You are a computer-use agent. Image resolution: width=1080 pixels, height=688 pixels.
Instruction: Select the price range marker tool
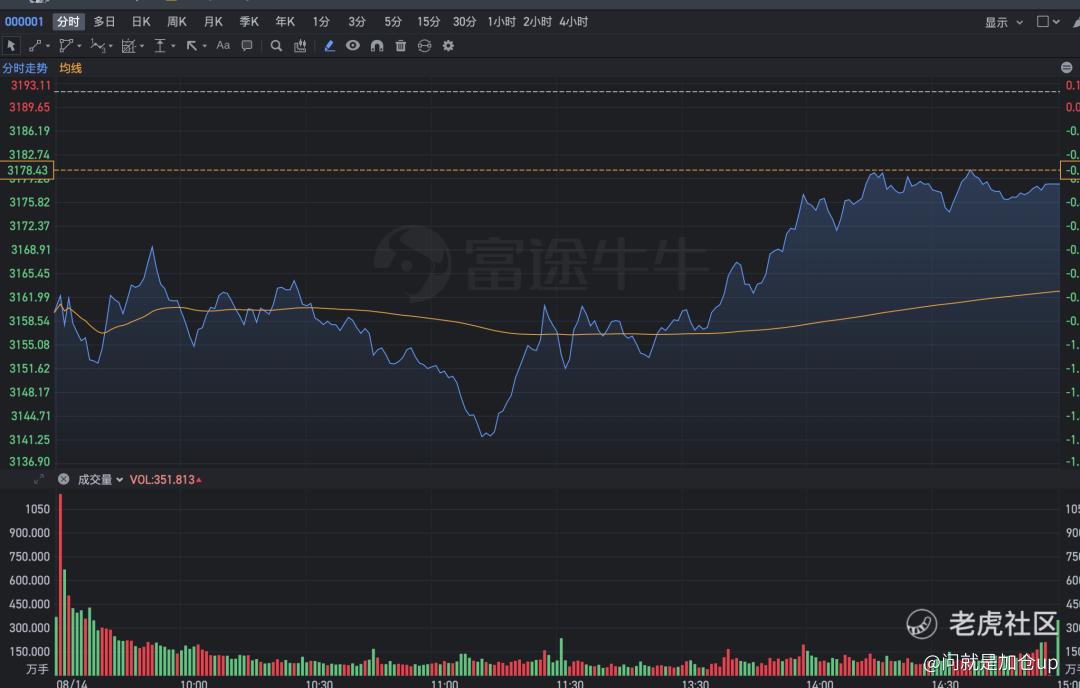pos(160,46)
